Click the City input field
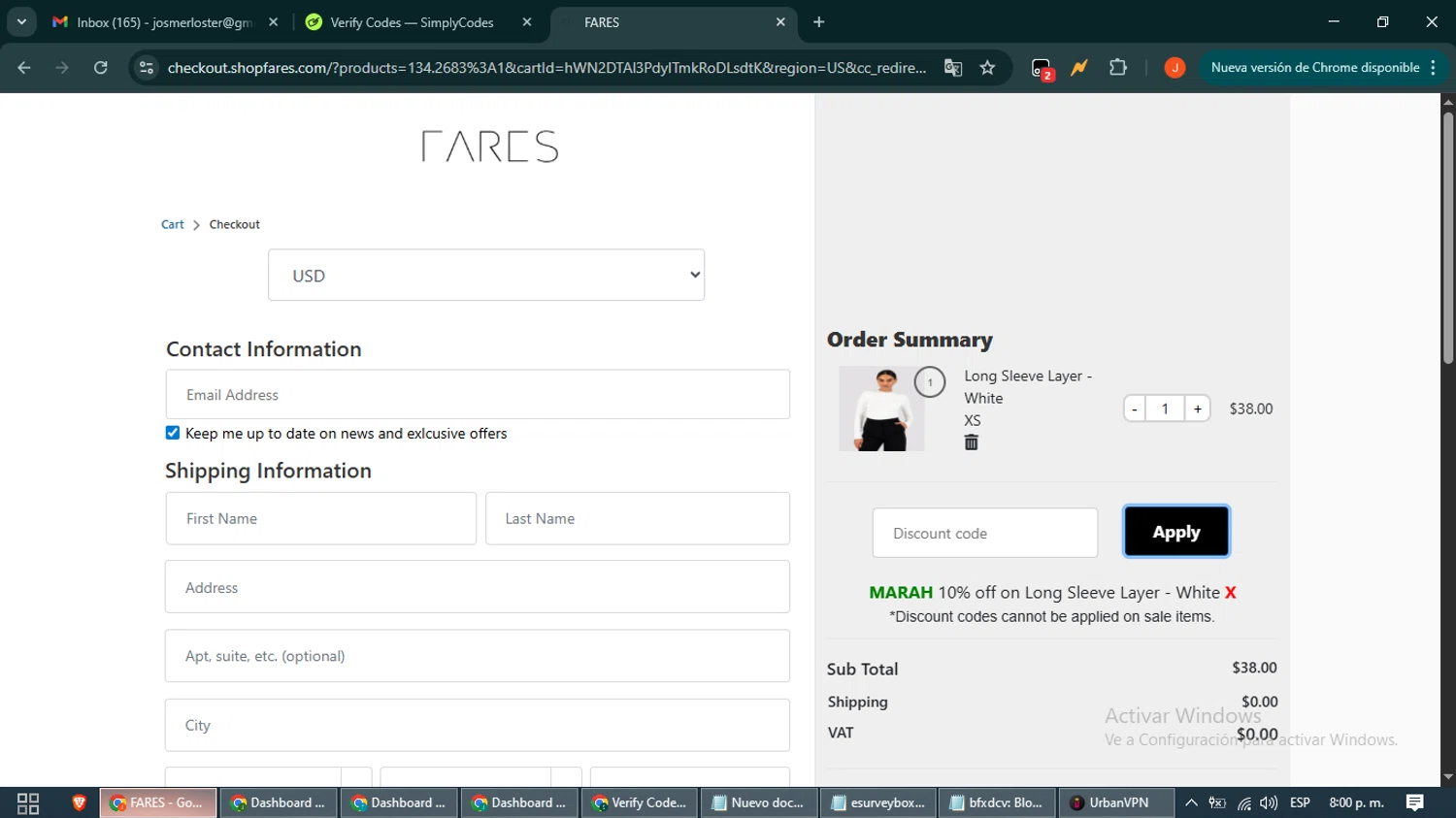The width and height of the screenshot is (1456, 818). [x=478, y=725]
